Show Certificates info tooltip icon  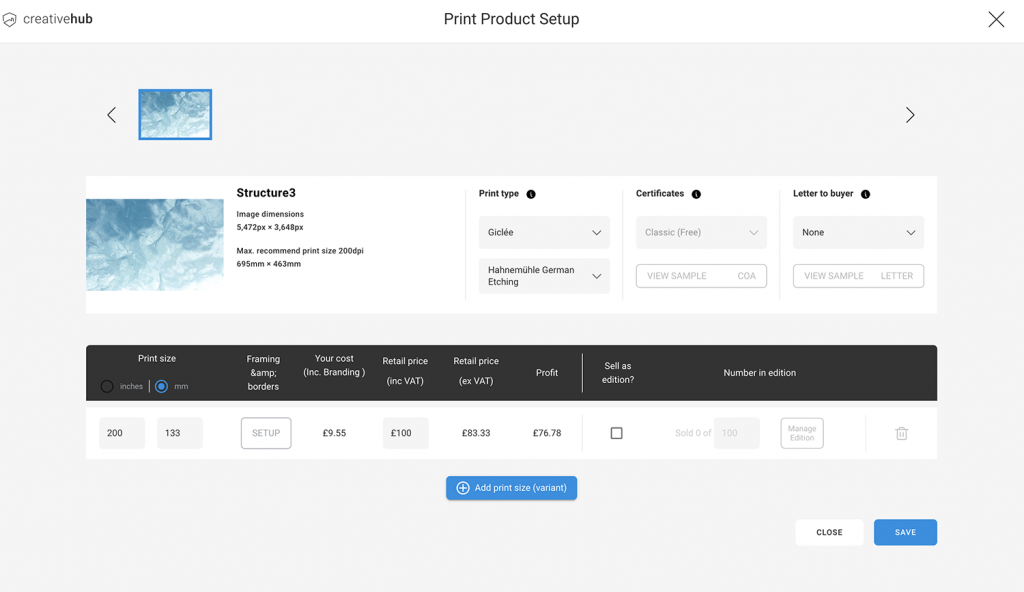coord(696,194)
